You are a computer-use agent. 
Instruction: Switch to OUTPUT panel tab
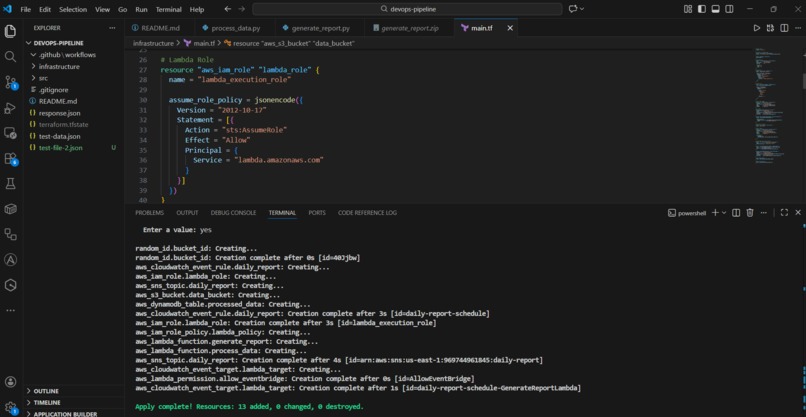coord(187,212)
